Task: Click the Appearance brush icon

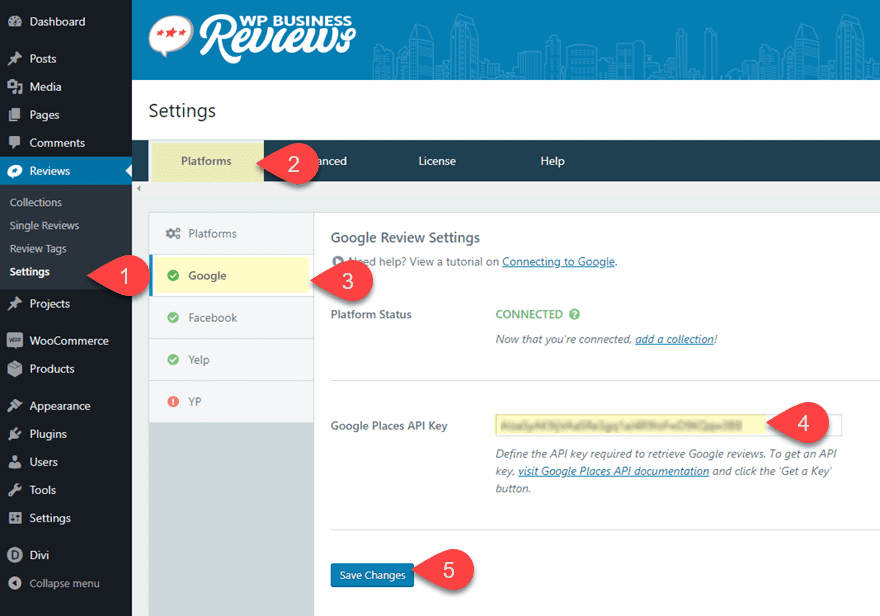Action: pos(15,406)
